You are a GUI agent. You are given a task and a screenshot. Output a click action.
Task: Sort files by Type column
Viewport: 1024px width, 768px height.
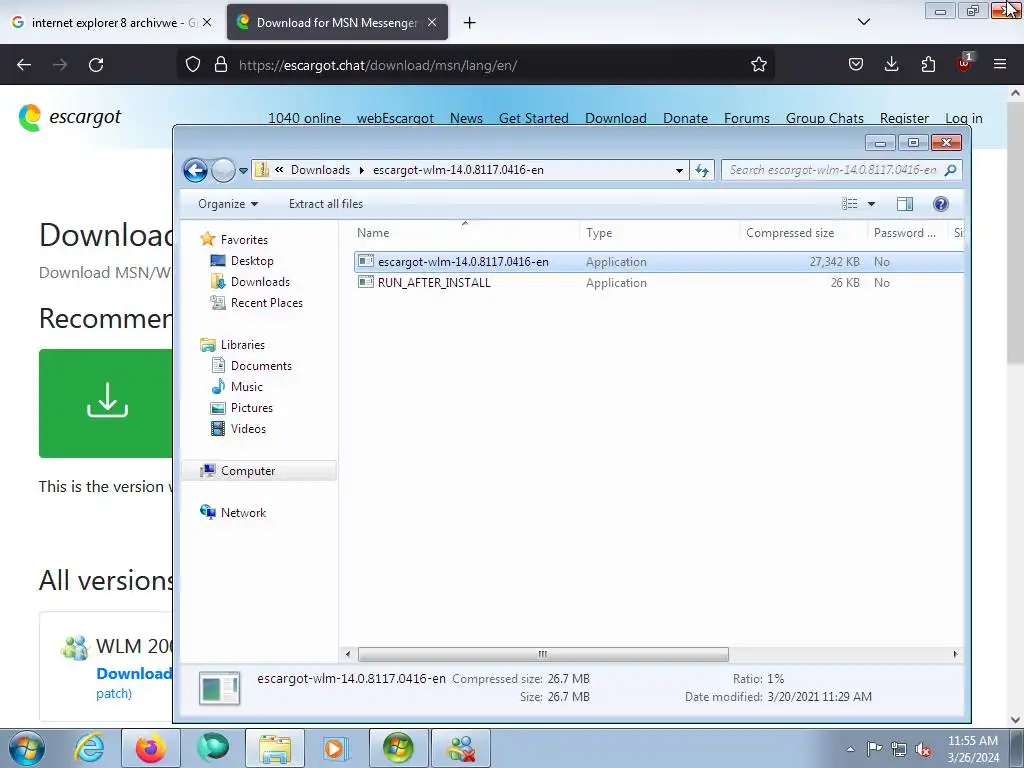point(660,233)
